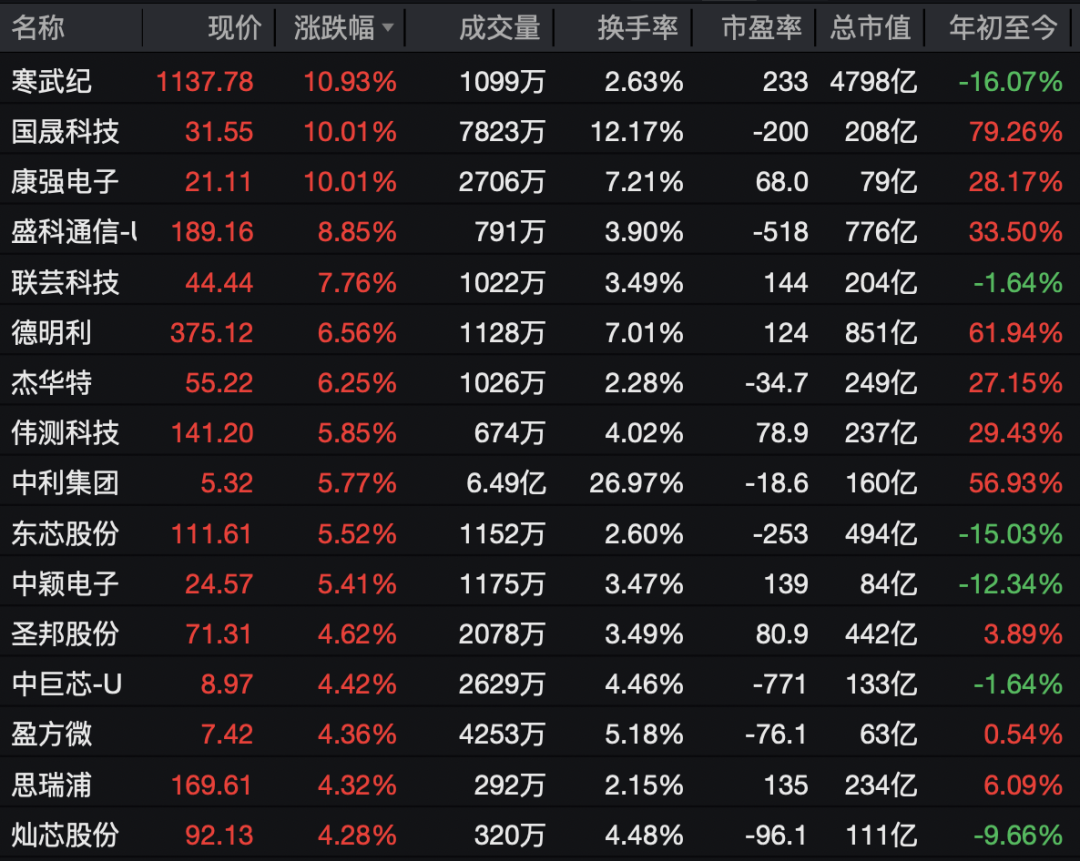This screenshot has width=1080, height=861.
Task: Sort stocks by 成交量 column header
Action: click(x=499, y=28)
